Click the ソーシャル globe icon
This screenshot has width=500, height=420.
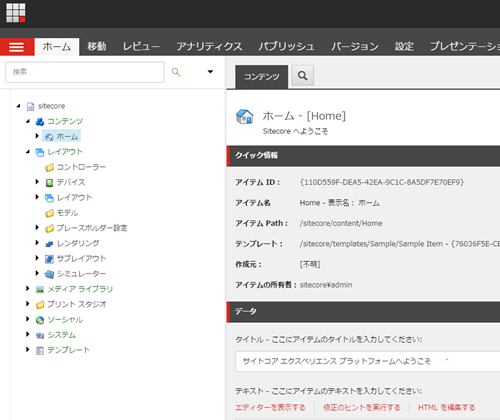[x=40, y=320]
